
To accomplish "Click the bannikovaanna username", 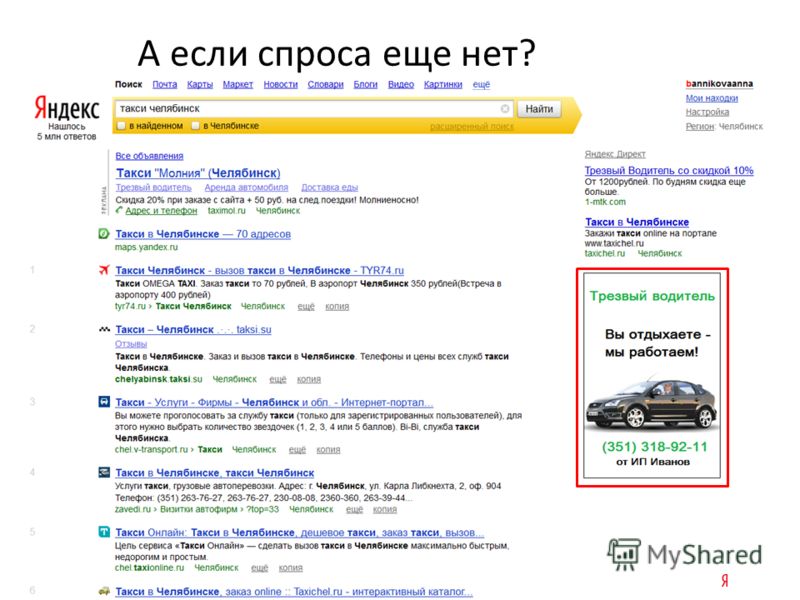I will click(719, 84).
